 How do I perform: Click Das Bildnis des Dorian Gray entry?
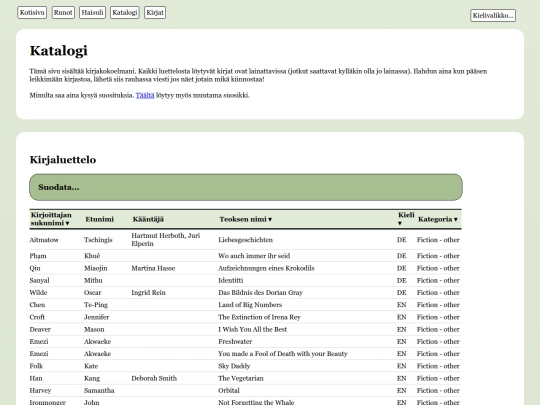coord(260,293)
